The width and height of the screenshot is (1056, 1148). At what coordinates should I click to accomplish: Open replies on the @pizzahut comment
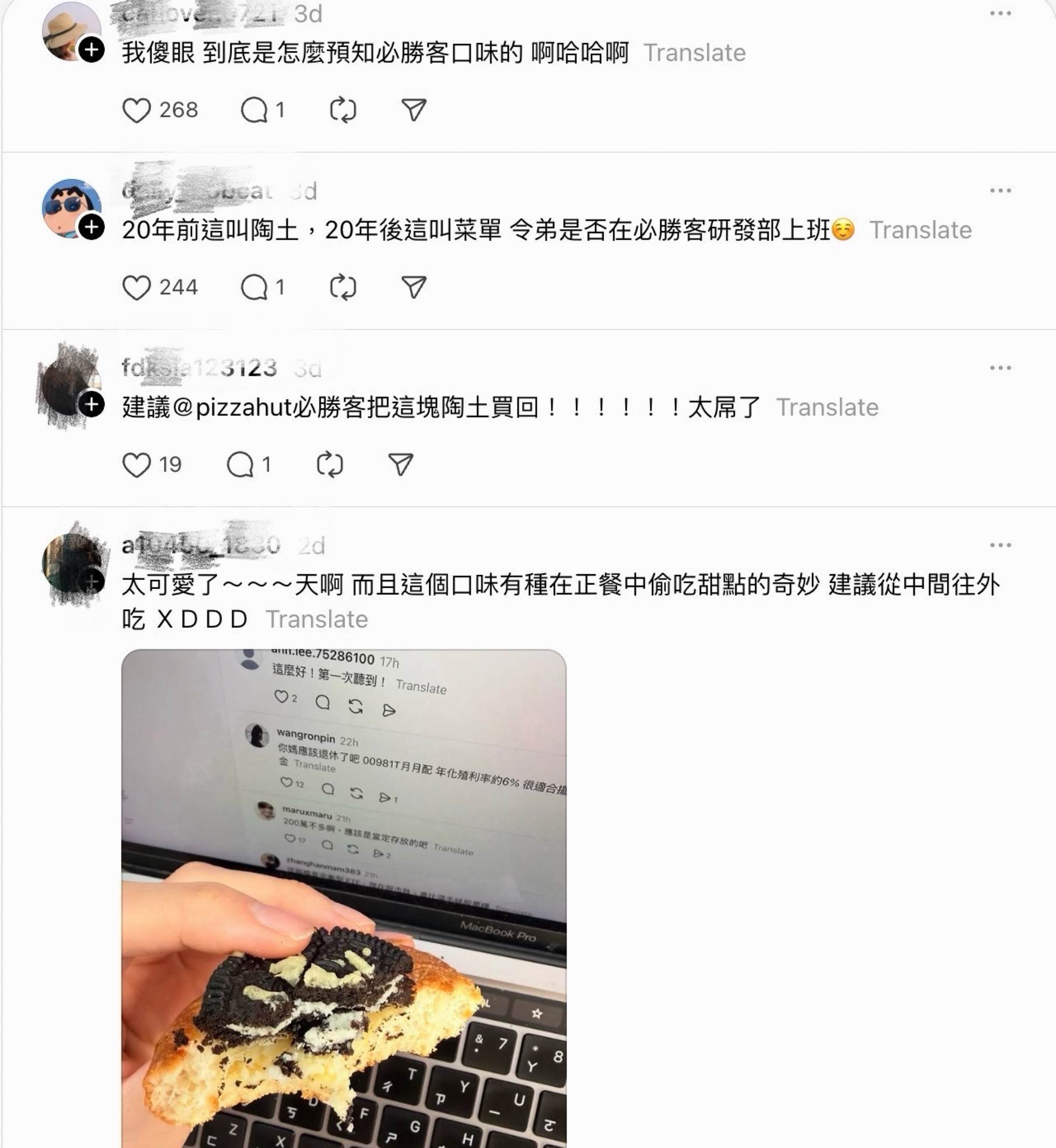(x=240, y=465)
